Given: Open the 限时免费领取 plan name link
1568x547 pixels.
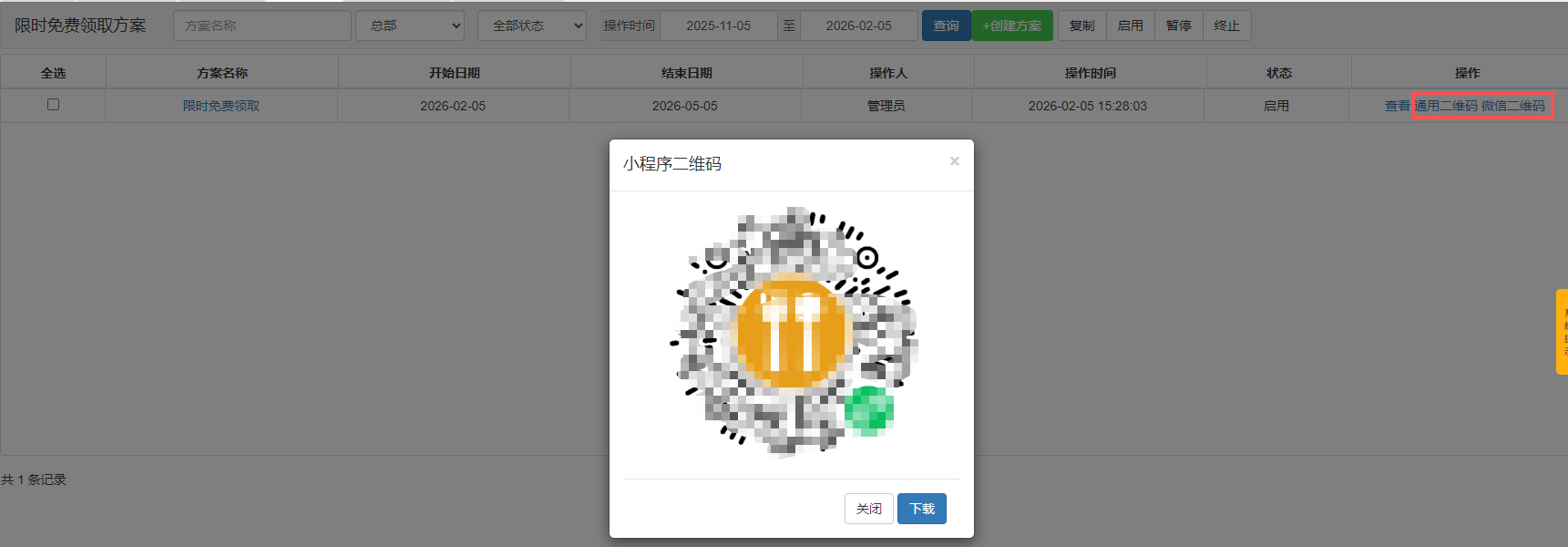Looking at the screenshot, I should coord(221,106).
